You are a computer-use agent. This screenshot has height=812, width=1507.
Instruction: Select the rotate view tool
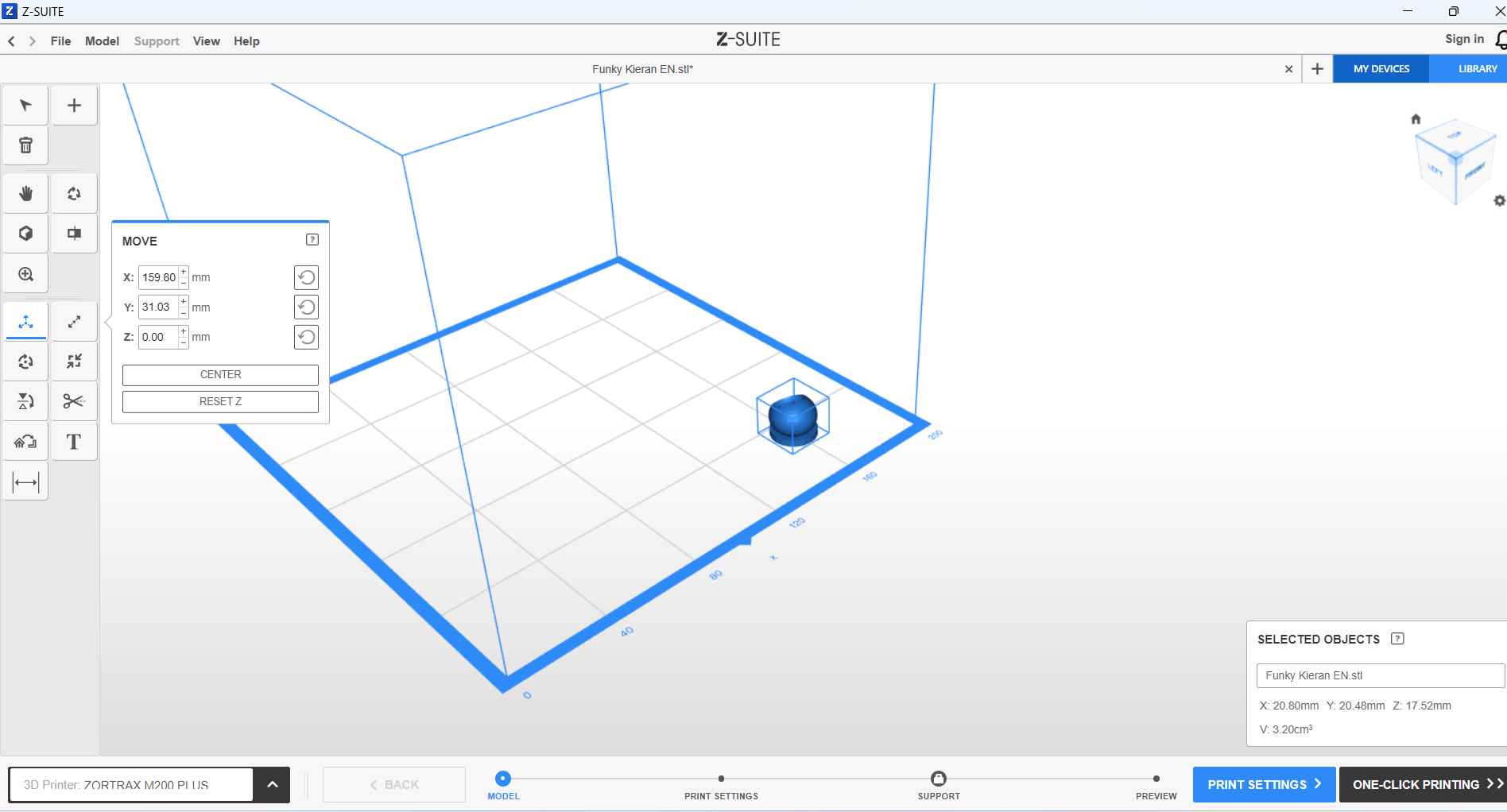[74, 194]
